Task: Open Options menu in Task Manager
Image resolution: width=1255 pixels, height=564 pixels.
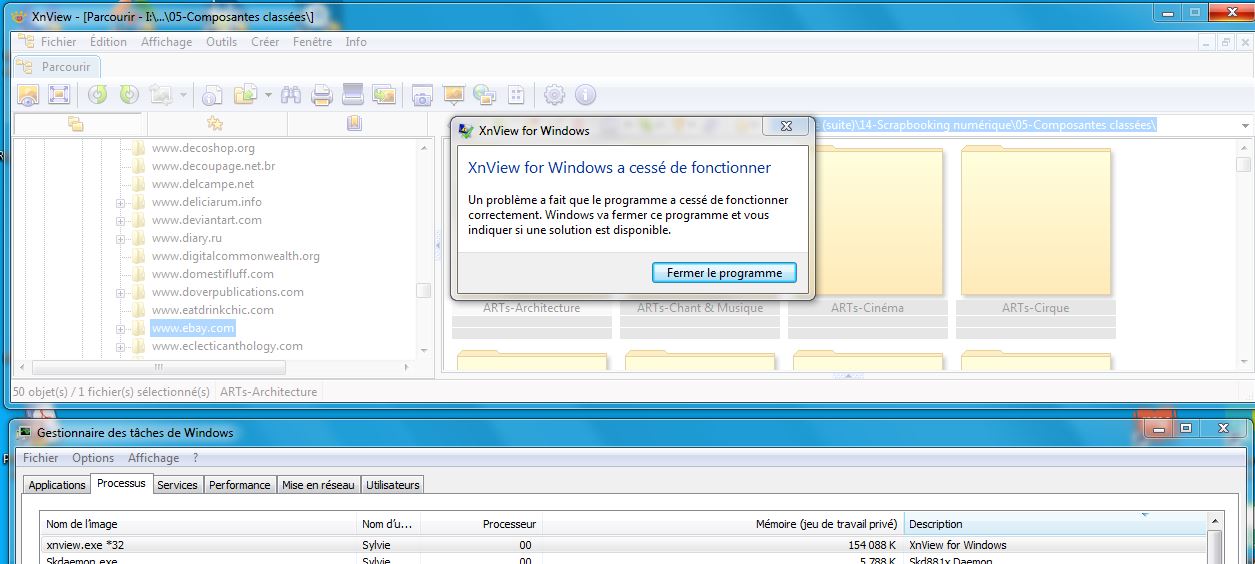Action: [x=93, y=458]
